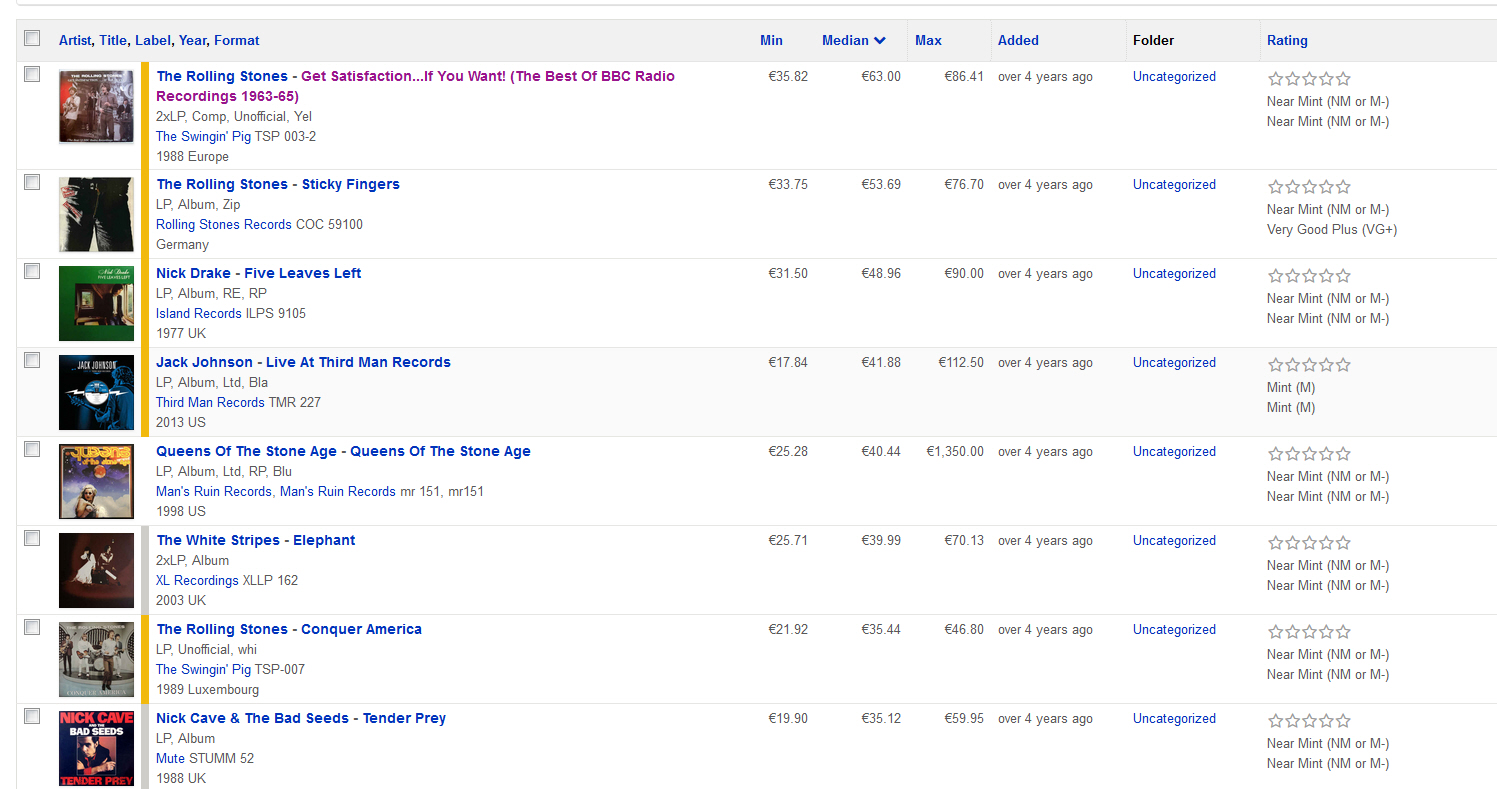Check the Conquer America row checkbox
The width and height of the screenshot is (1497, 789).
tap(32, 627)
